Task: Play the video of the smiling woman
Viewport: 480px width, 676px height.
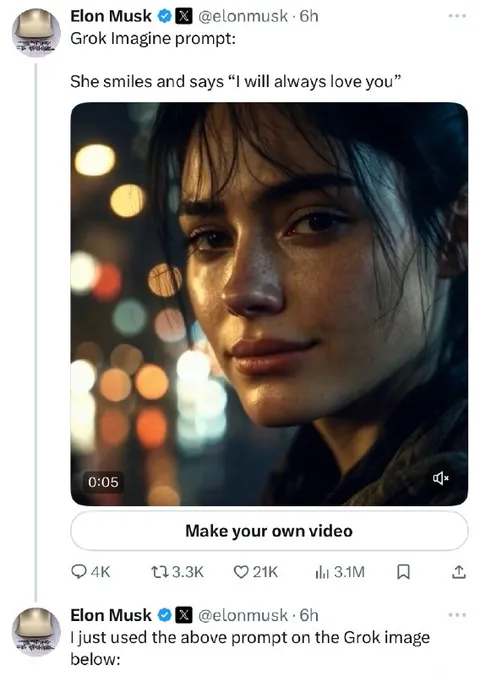Action: (x=269, y=304)
